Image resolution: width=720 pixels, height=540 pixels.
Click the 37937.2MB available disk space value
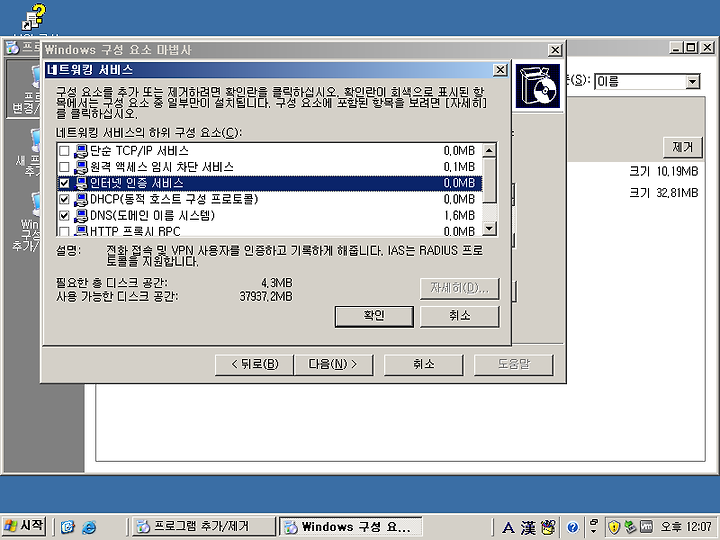[266, 297]
